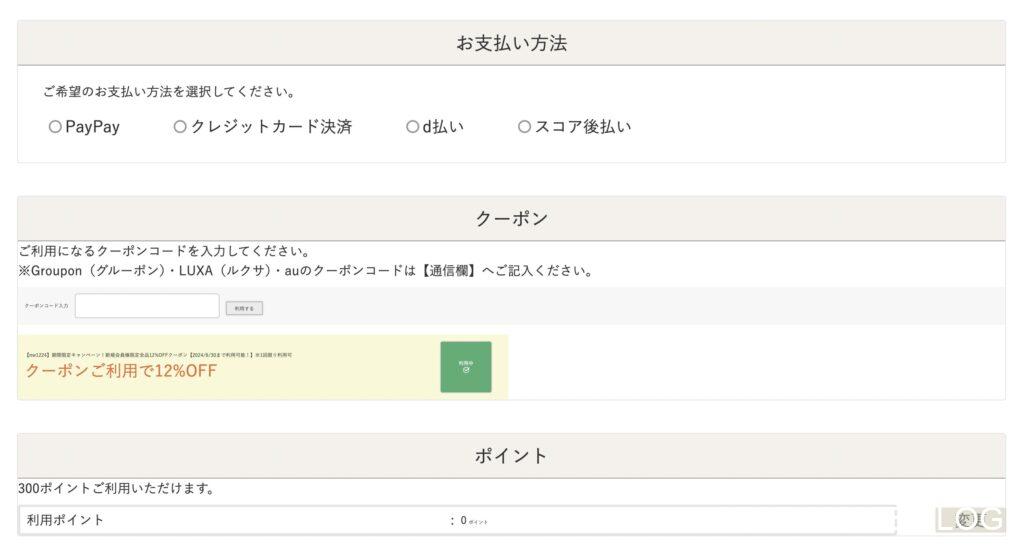
Task: Choose the クレジットカード決済 radio option
Action: point(180,127)
